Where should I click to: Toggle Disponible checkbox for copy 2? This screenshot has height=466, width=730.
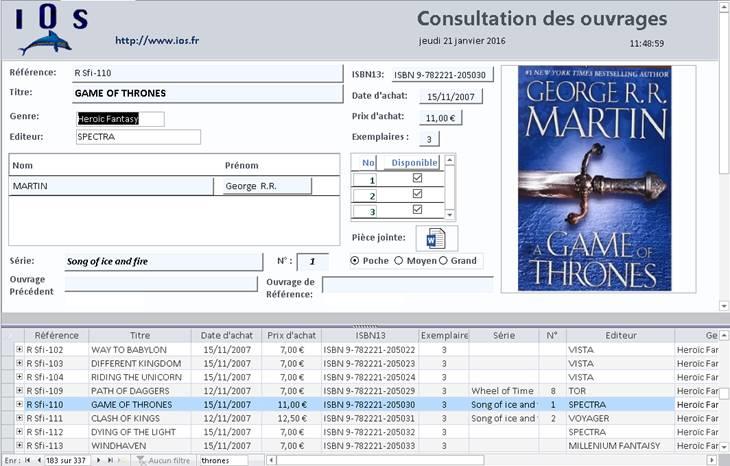418,194
